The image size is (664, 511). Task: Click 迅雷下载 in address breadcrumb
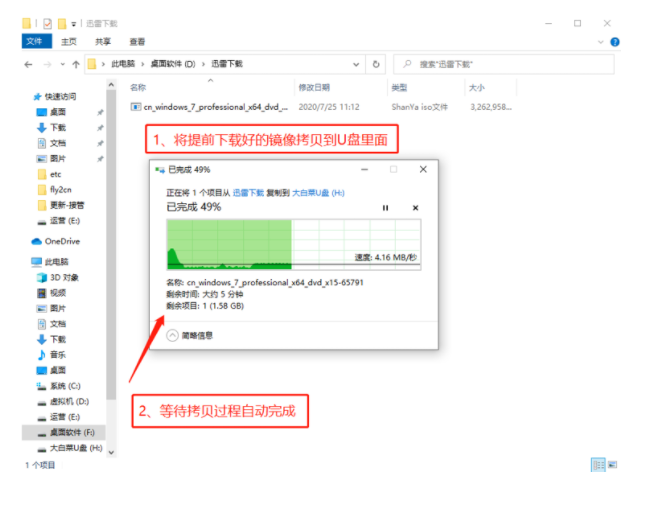[227, 64]
